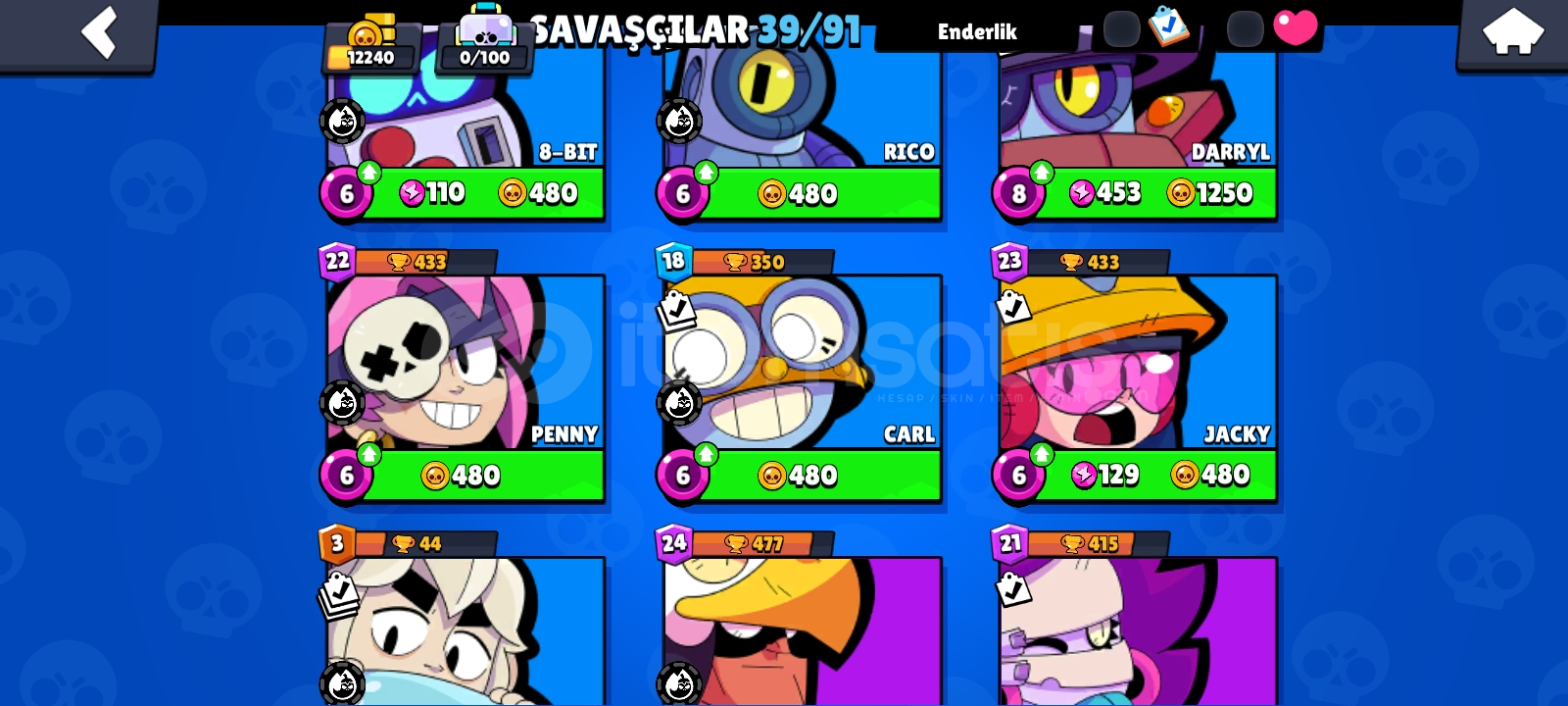Click the upgrade arrow on 8-BIT's level badge
Image resolution: width=1568 pixels, height=706 pixels.
[x=368, y=173]
